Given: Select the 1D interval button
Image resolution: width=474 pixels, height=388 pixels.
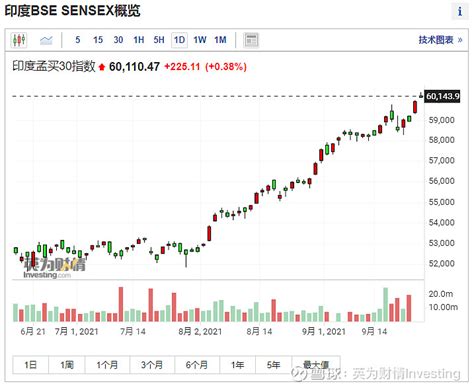Looking at the screenshot, I should pyautogui.click(x=179, y=40).
